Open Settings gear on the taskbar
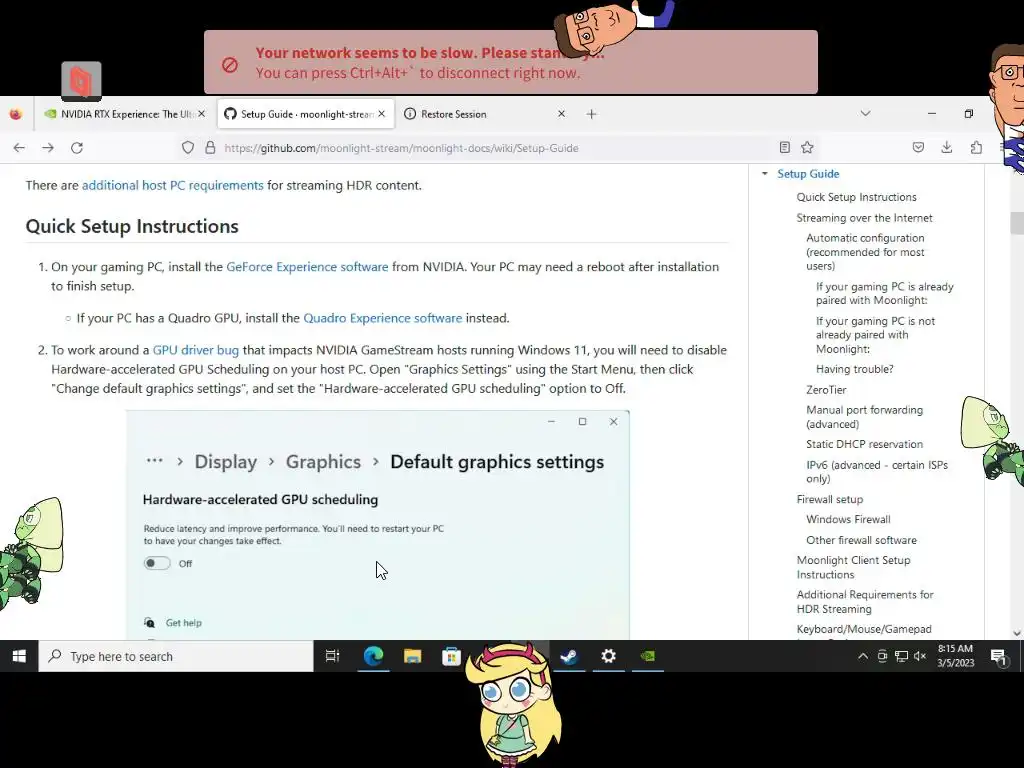The image size is (1024, 768). pos(608,656)
